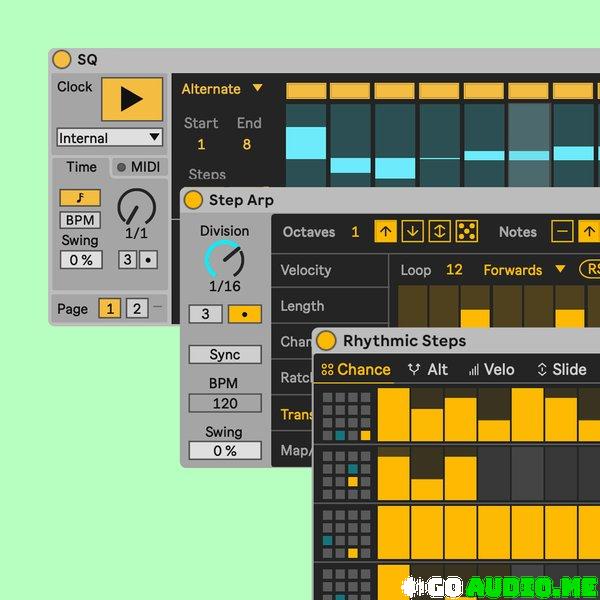Toggle the Rhythmic Steps device on/off circle
Viewport: 600px width, 600px height.
(x=326, y=341)
